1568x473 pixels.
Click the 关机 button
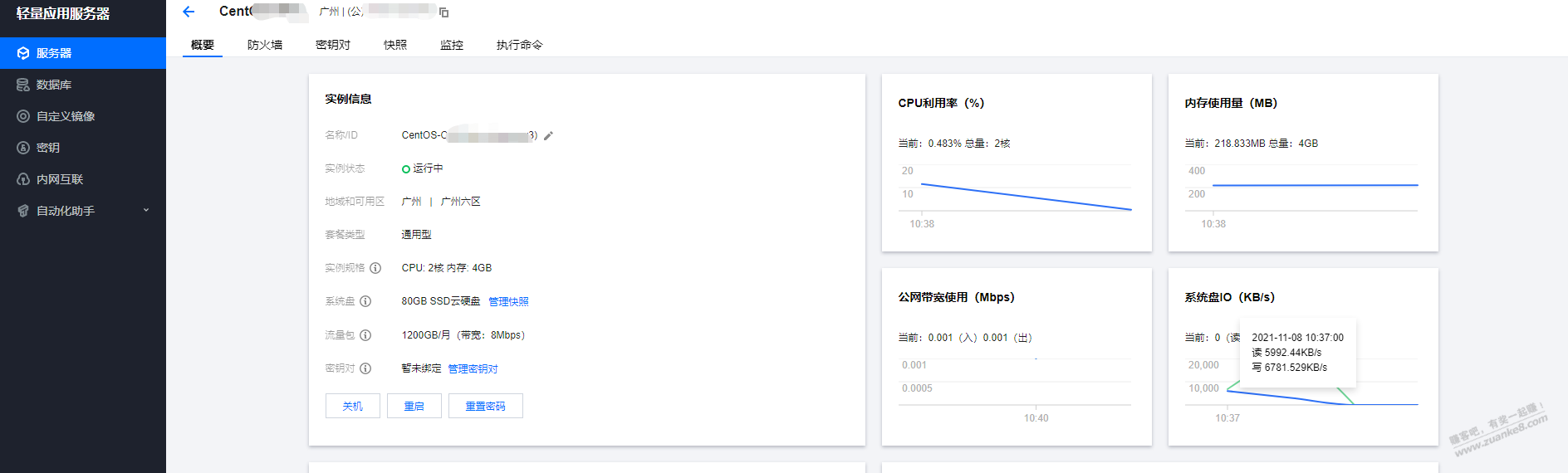[353, 406]
